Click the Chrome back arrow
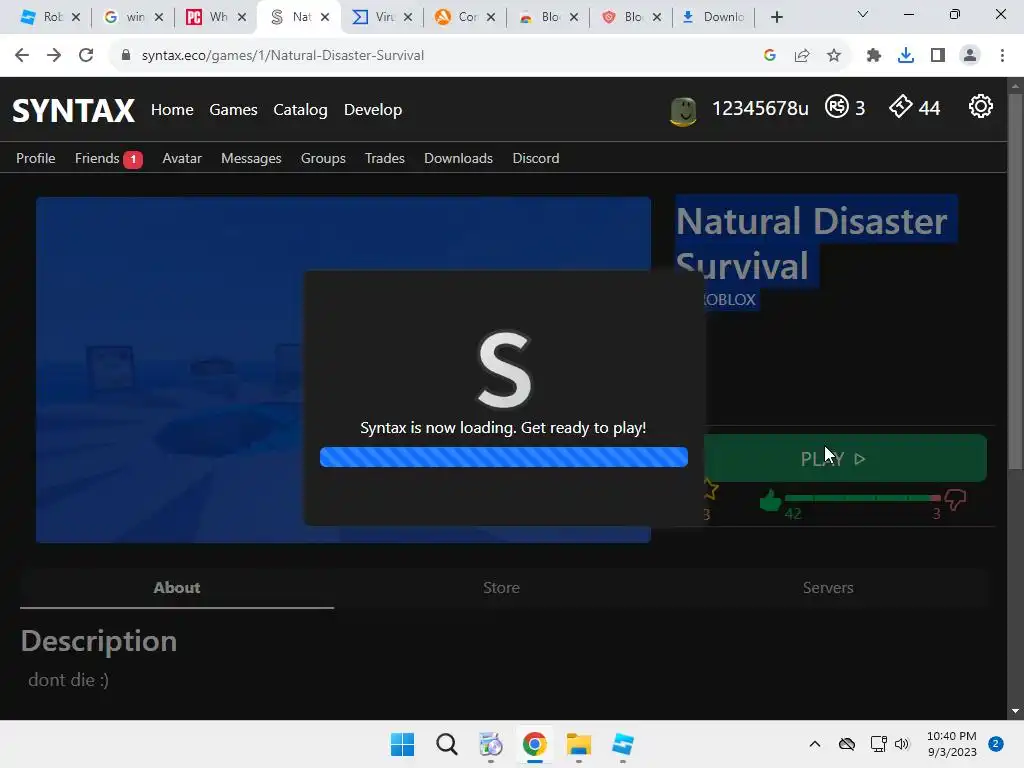 click(22, 56)
